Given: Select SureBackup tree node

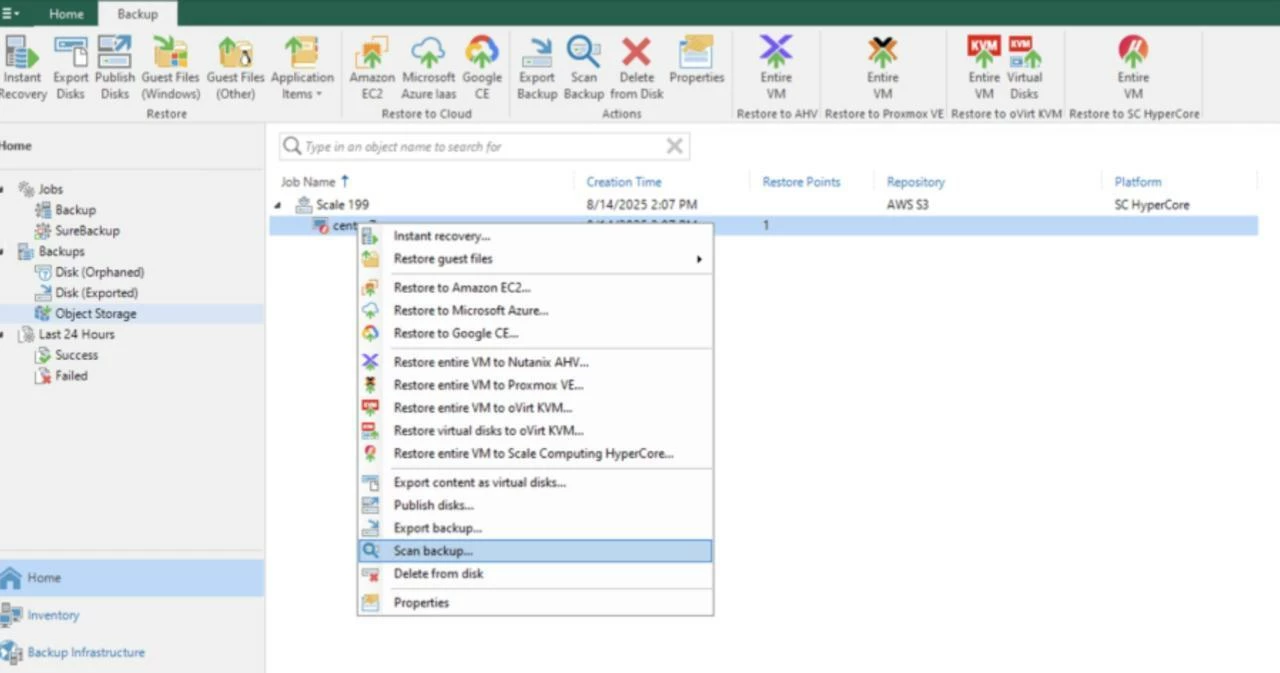Looking at the screenshot, I should [87, 230].
